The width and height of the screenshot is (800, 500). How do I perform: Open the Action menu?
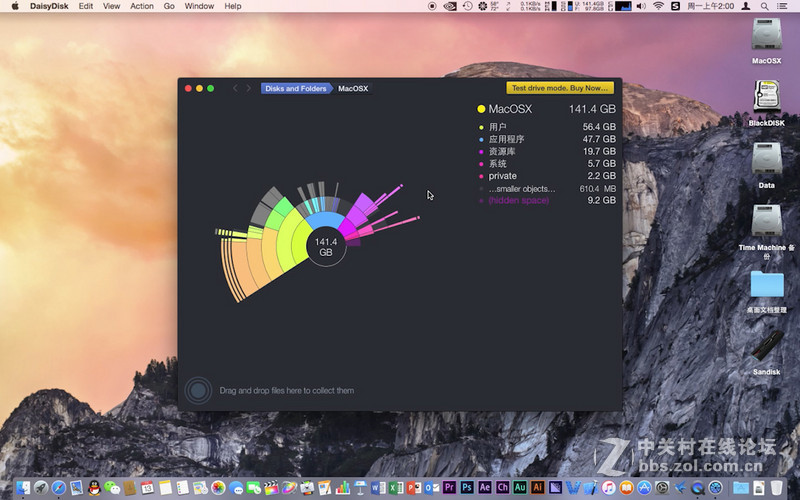click(142, 6)
